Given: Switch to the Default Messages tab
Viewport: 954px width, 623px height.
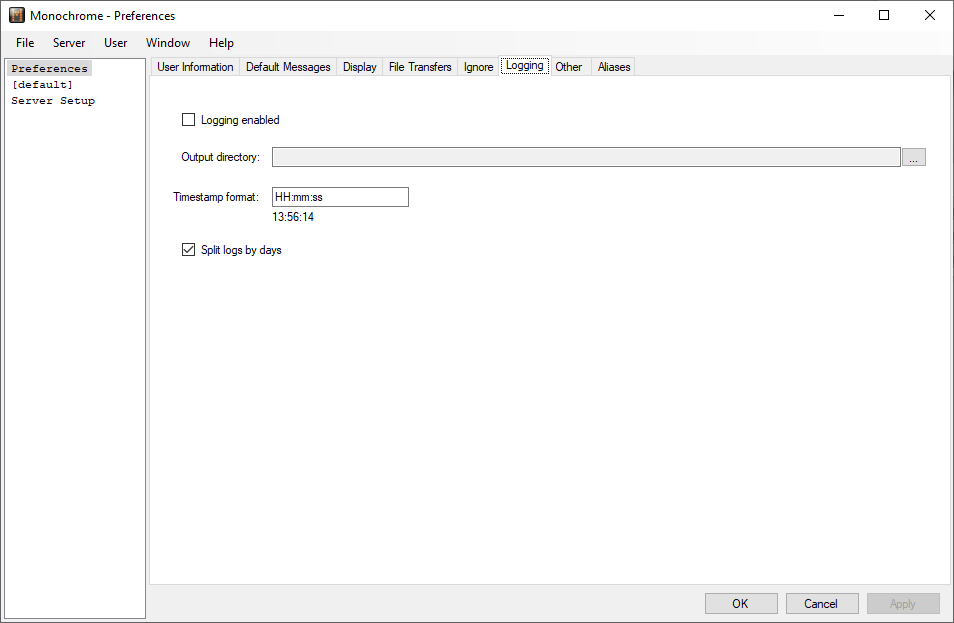Looking at the screenshot, I should click(288, 67).
